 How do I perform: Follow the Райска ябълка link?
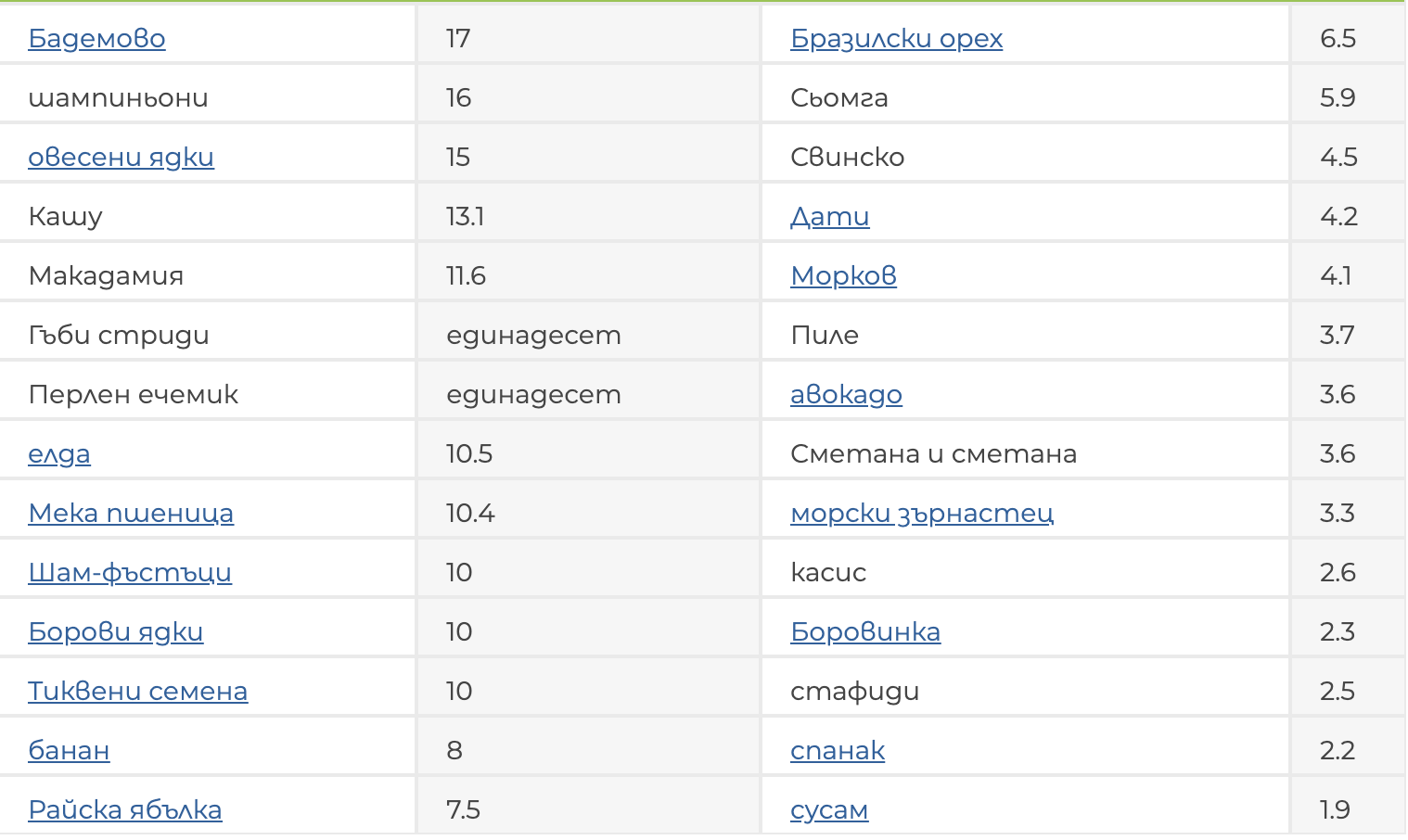coord(125,809)
